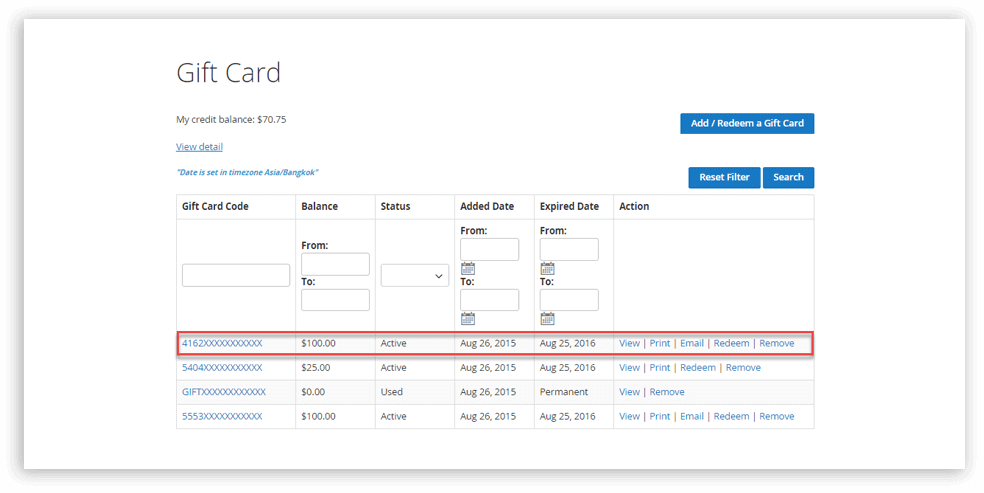Viewport: 984px width, 493px height.
Task: Open calendar picker for Expired Date From
Action: click(547, 268)
